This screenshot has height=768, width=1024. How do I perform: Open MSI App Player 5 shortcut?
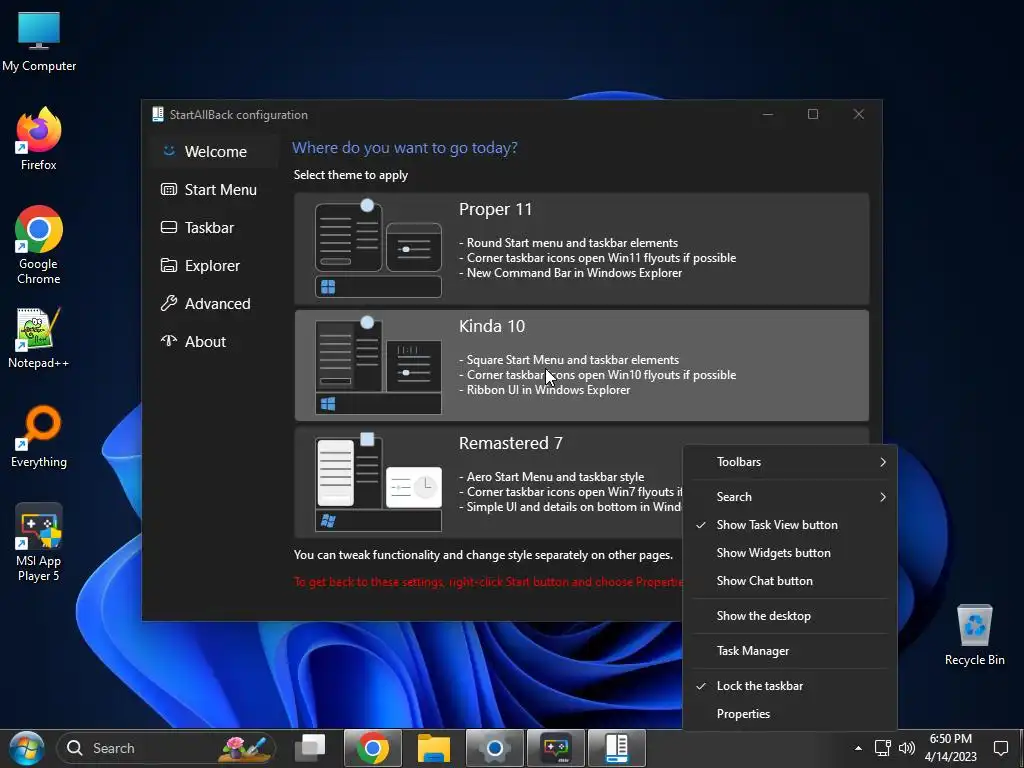(39, 543)
